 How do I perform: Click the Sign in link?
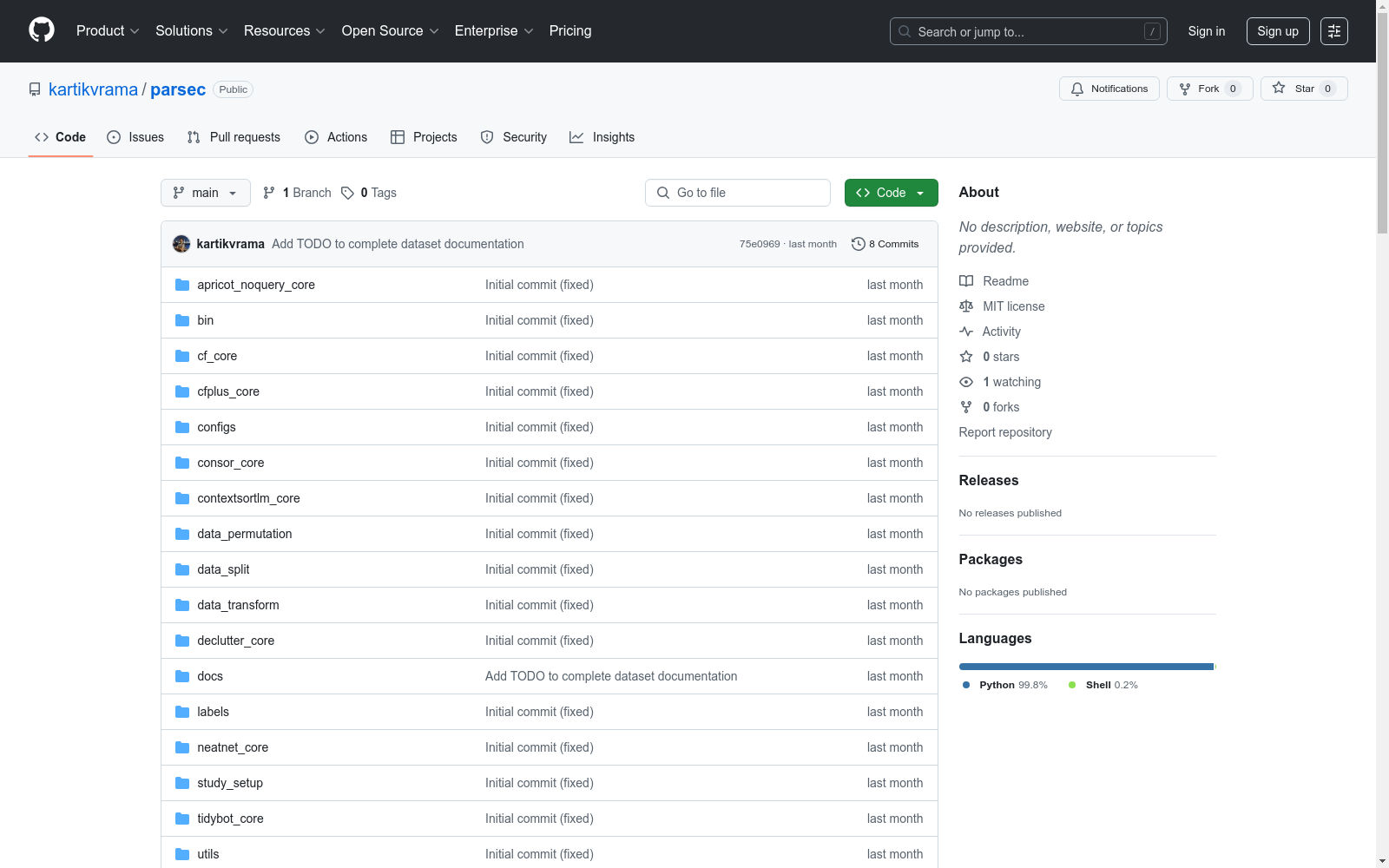(x=1207, y=31)
